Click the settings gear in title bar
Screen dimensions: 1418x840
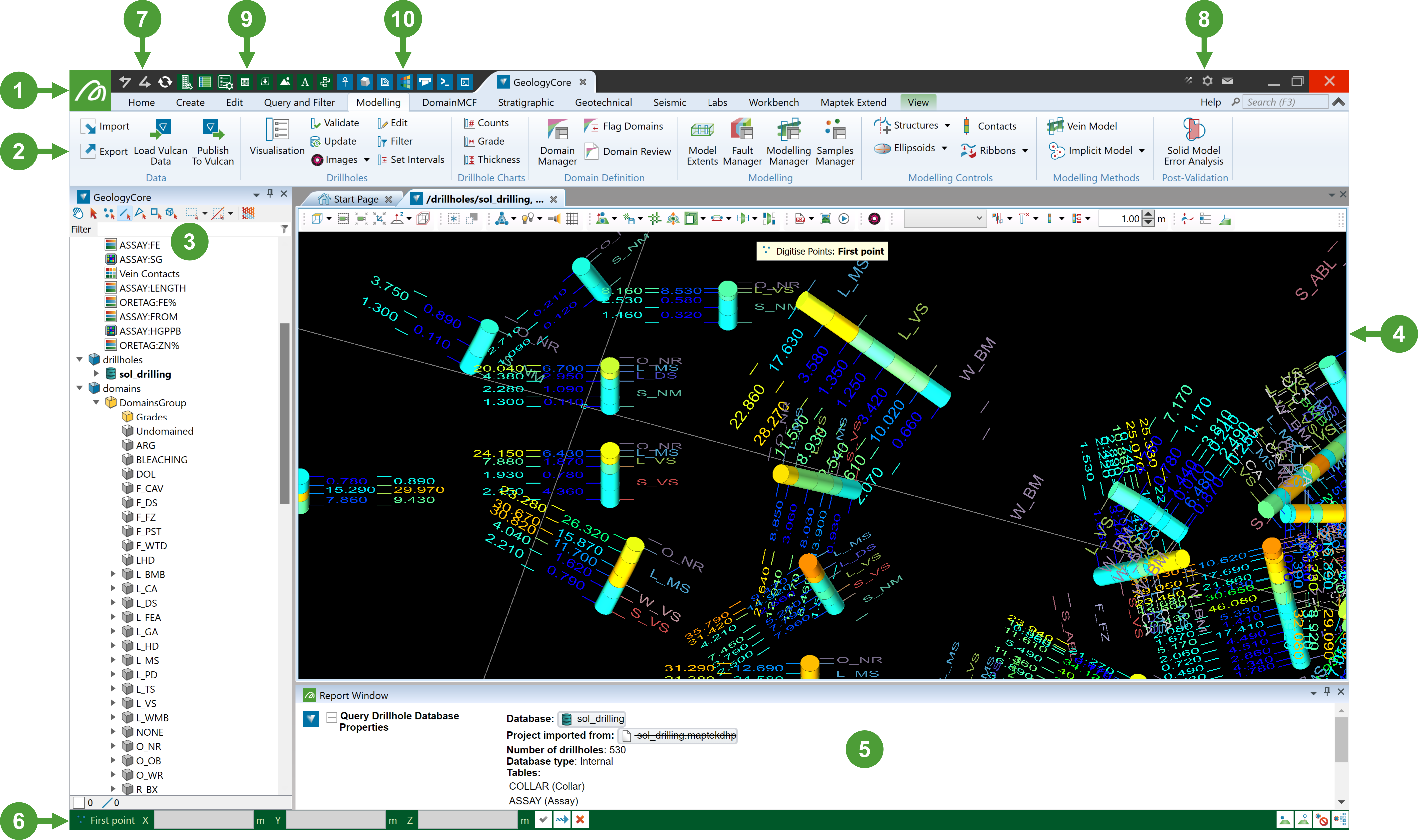click(x=1207, y=81)
